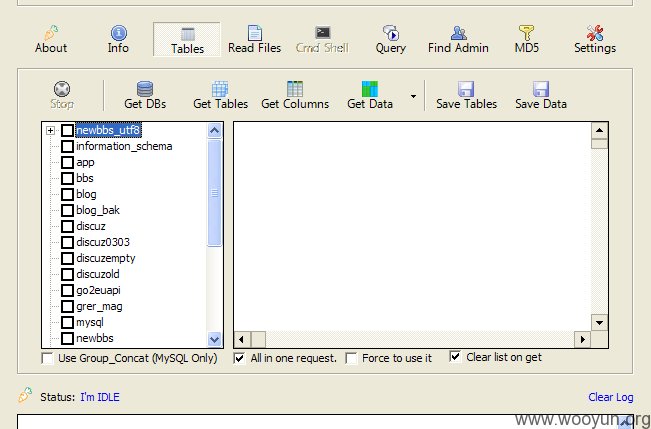The width and height of the screenshot is (651, 429).
Task: Check the discuz database checkbox
Action: (x=67, y=226)
